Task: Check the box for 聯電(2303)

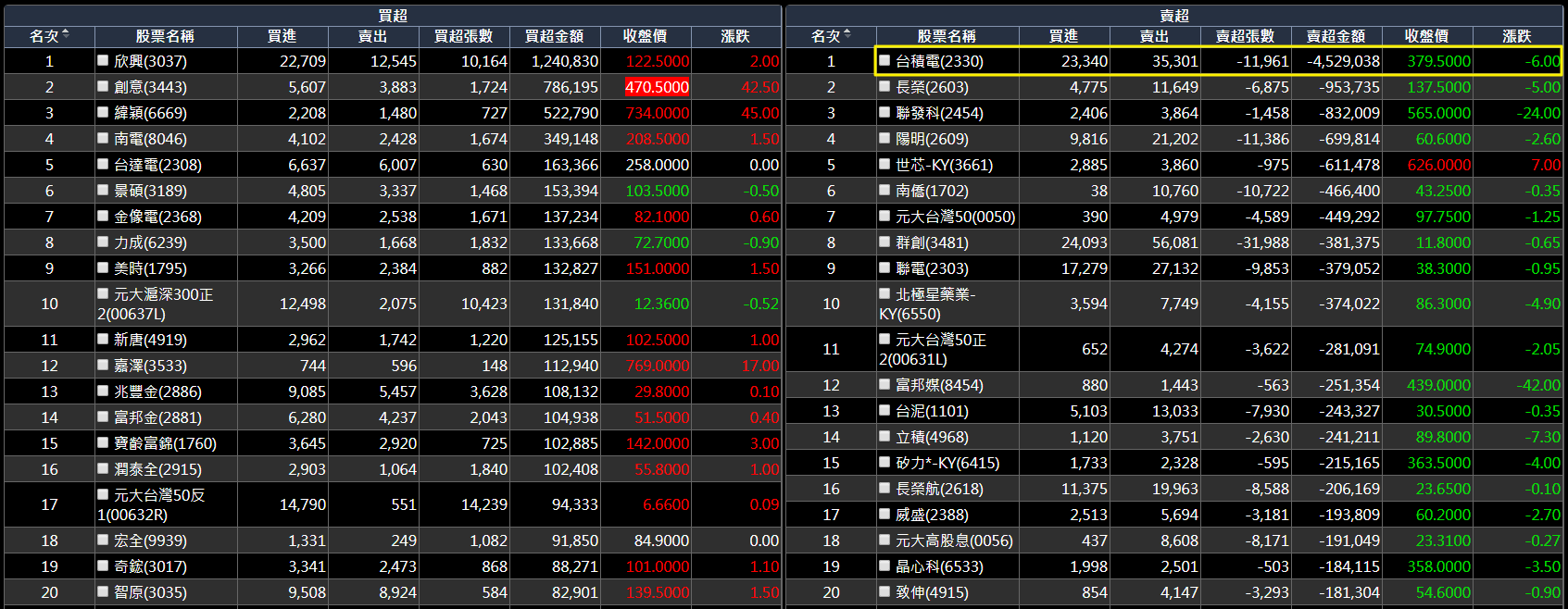Action: (885, 267)
